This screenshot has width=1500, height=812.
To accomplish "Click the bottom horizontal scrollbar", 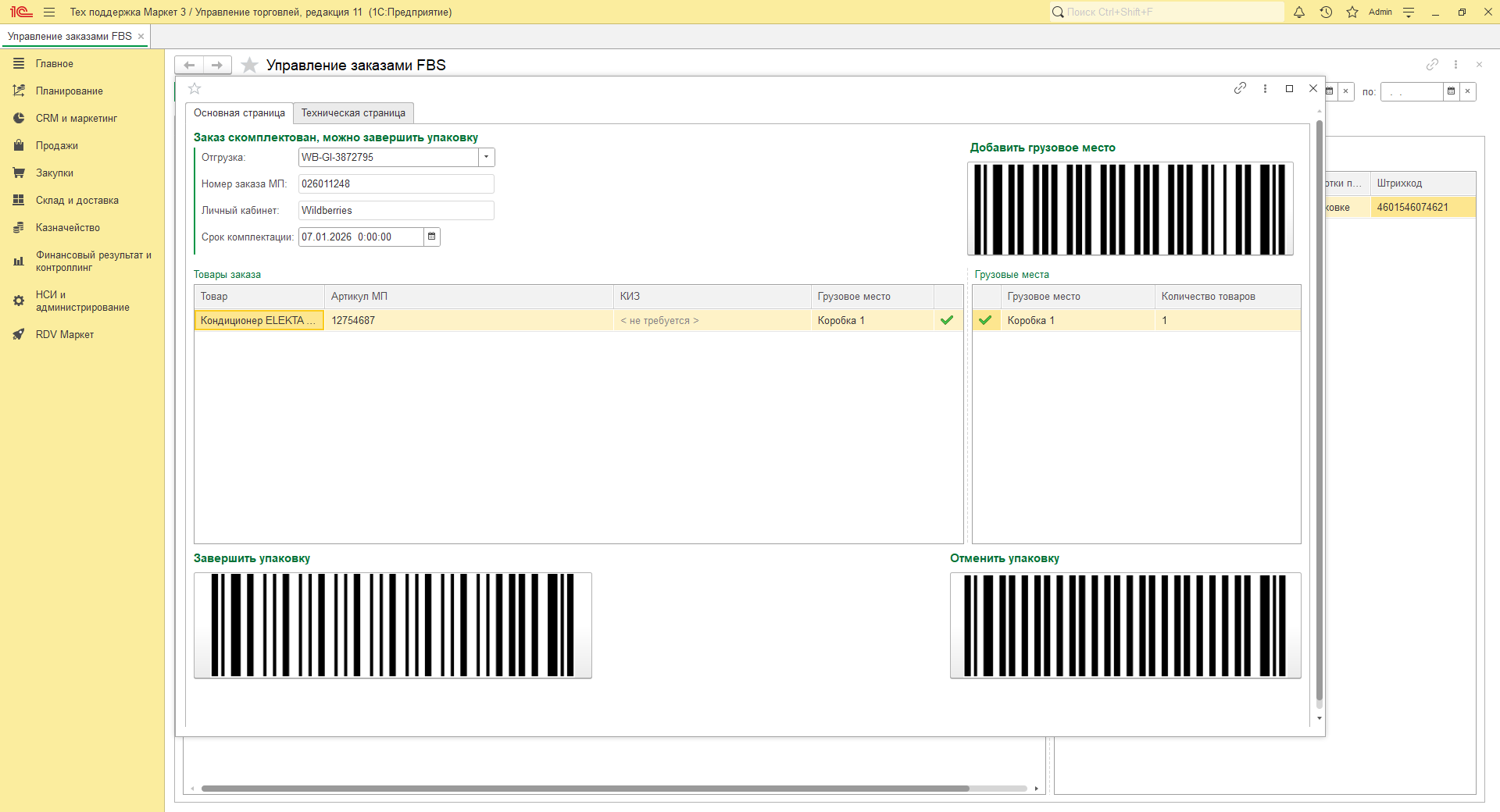I will (584, 789).
